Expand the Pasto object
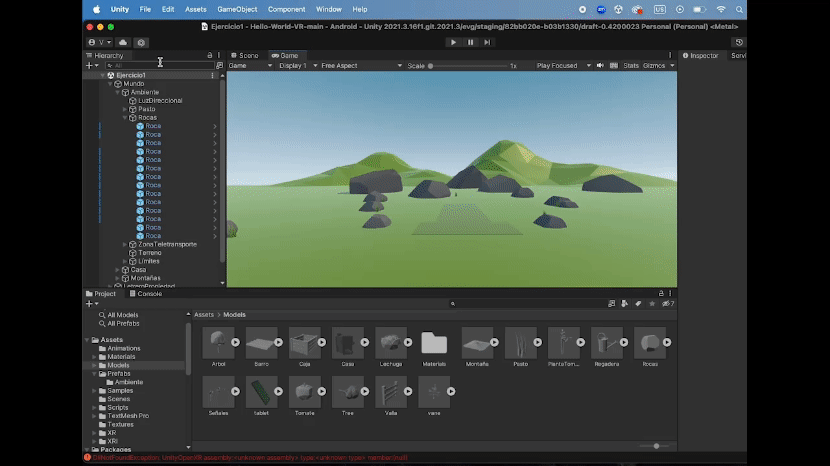Viewport: 830px width, 466px height. coord(125,109)
